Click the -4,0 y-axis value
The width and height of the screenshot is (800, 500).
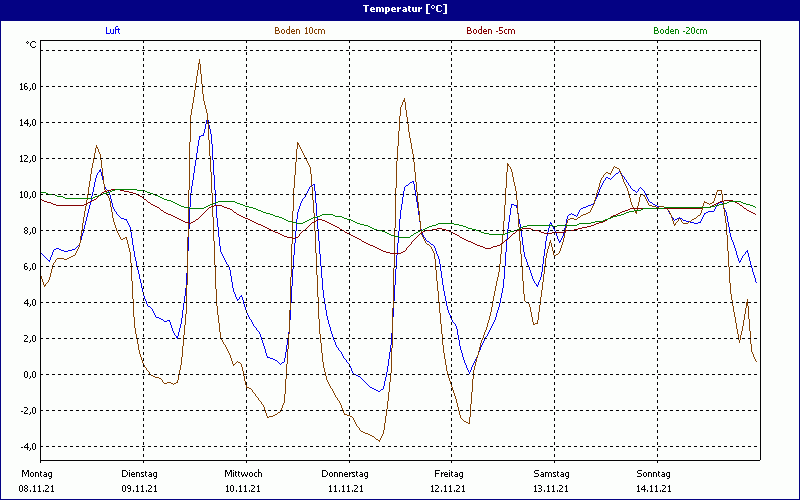pos(29,446)
